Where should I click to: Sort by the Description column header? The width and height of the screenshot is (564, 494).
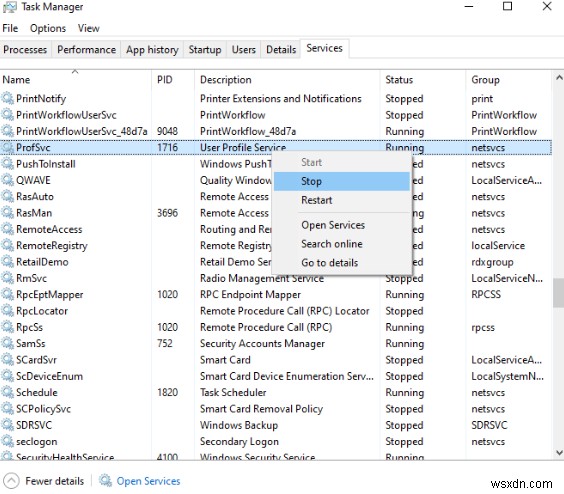point(287,80)
